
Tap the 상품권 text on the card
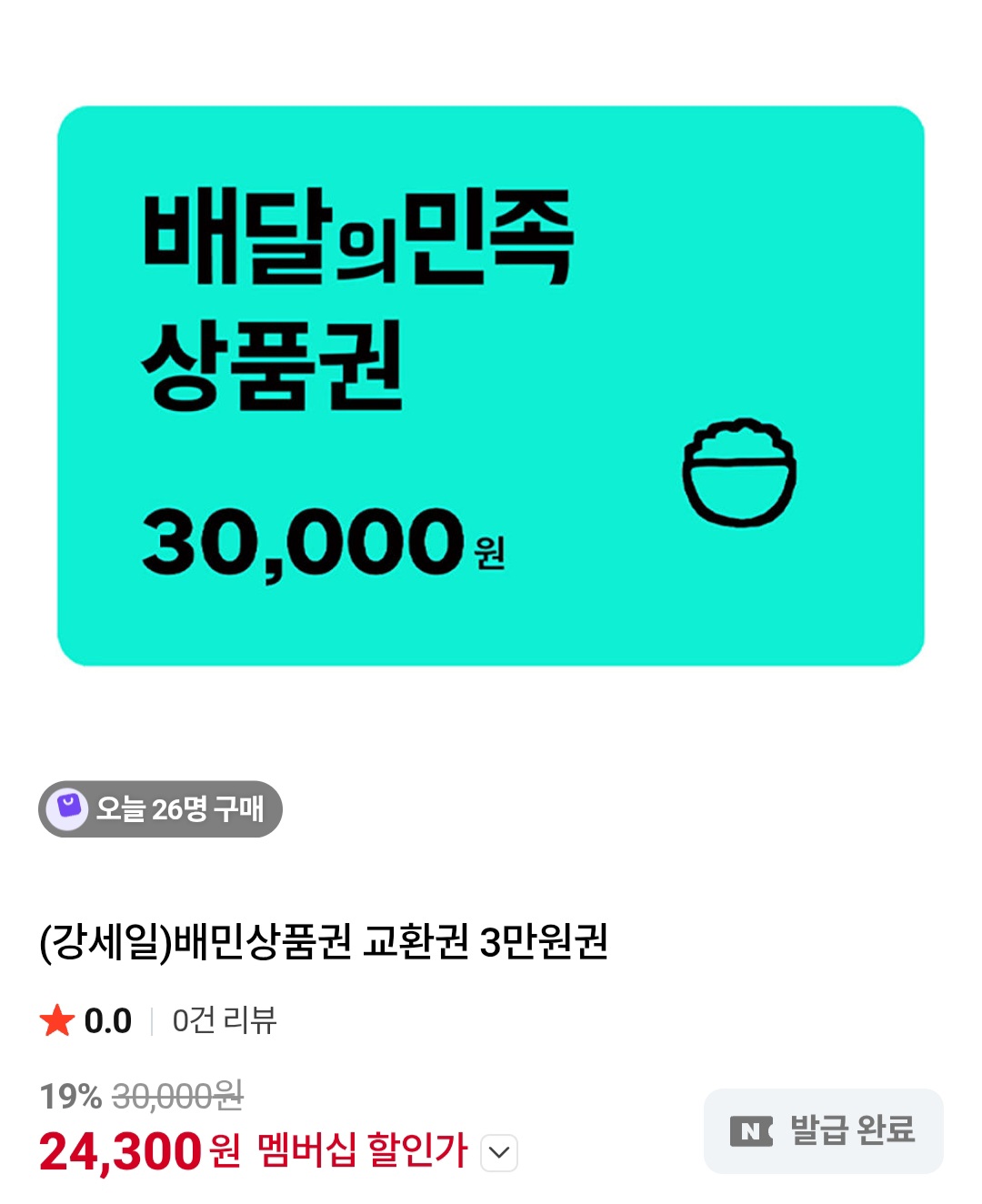point(272,366)
